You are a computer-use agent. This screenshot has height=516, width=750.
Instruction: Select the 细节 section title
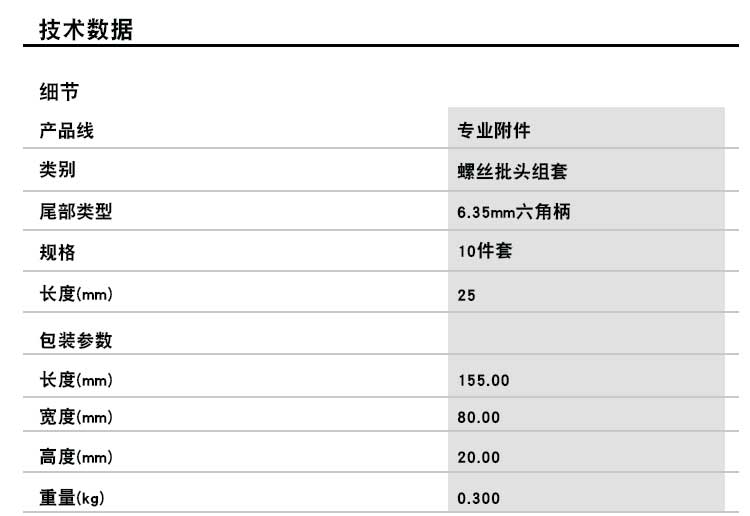pyautogui.click(x=59, y=93)
